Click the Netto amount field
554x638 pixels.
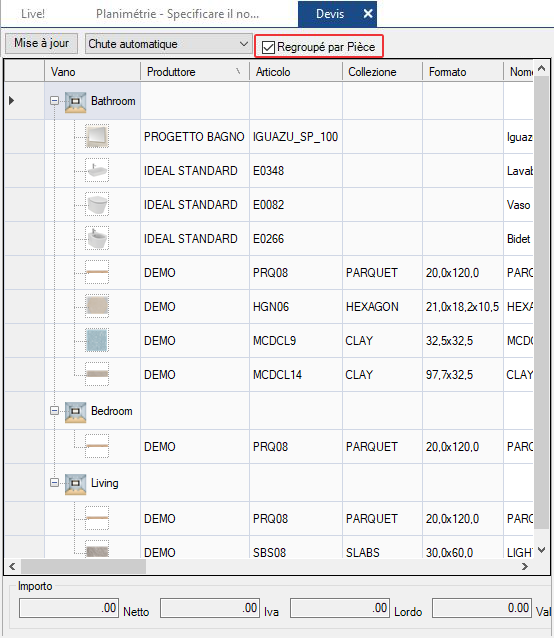point(69,608)
